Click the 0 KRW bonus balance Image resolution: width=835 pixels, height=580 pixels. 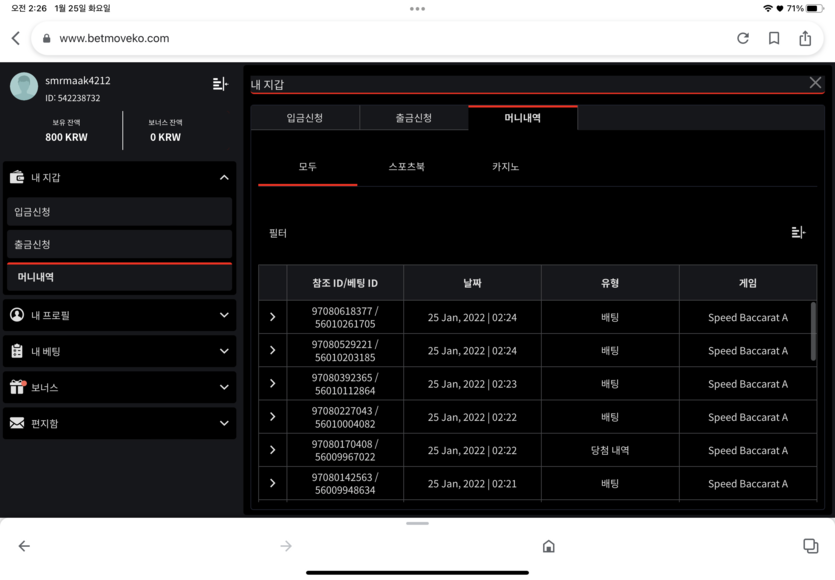pos(165,137)
